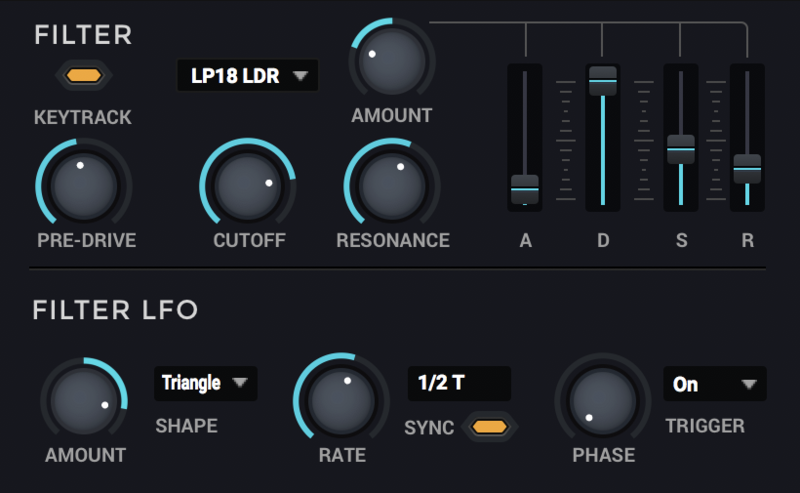Click the Release slider handle
Image resolution: width=800 pixels, height=493 pixels.
(747, 168)
